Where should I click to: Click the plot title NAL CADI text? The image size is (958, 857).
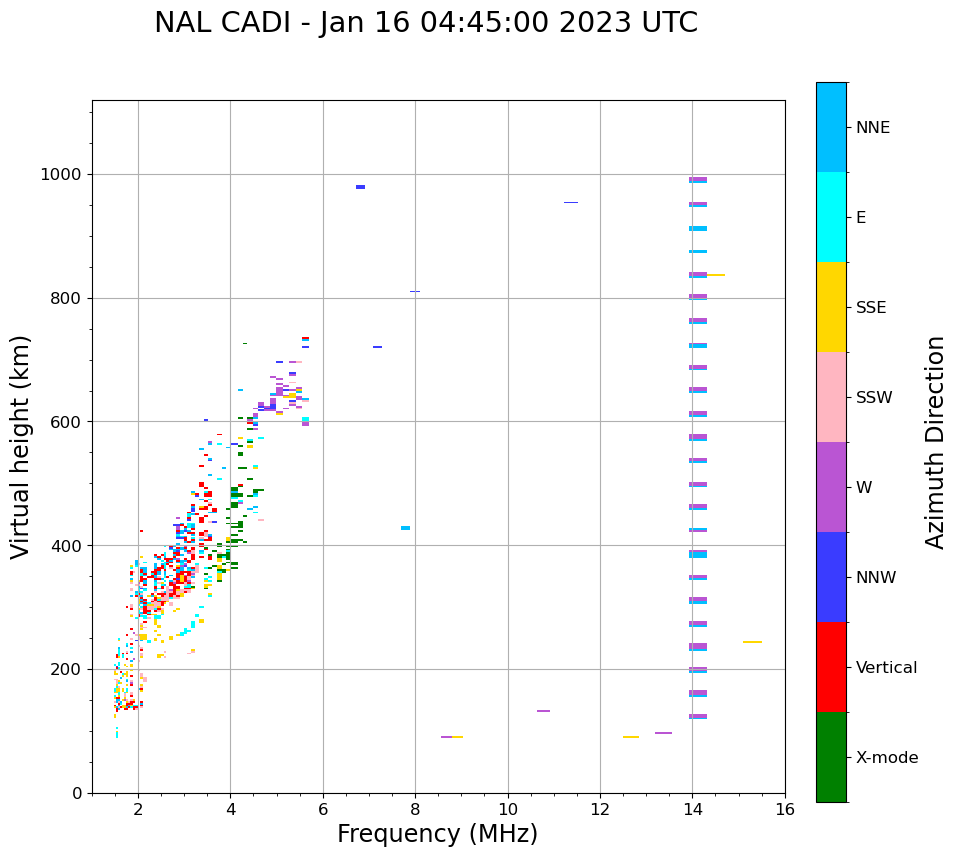426,23
